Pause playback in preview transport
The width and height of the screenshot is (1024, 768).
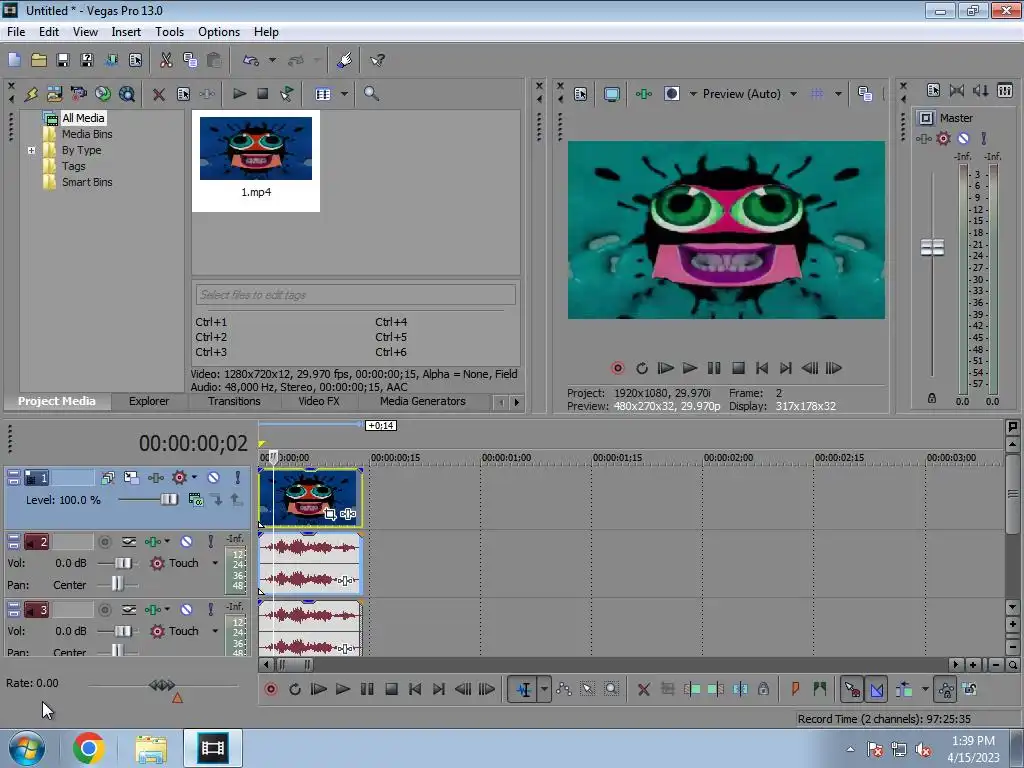(714, 368)
